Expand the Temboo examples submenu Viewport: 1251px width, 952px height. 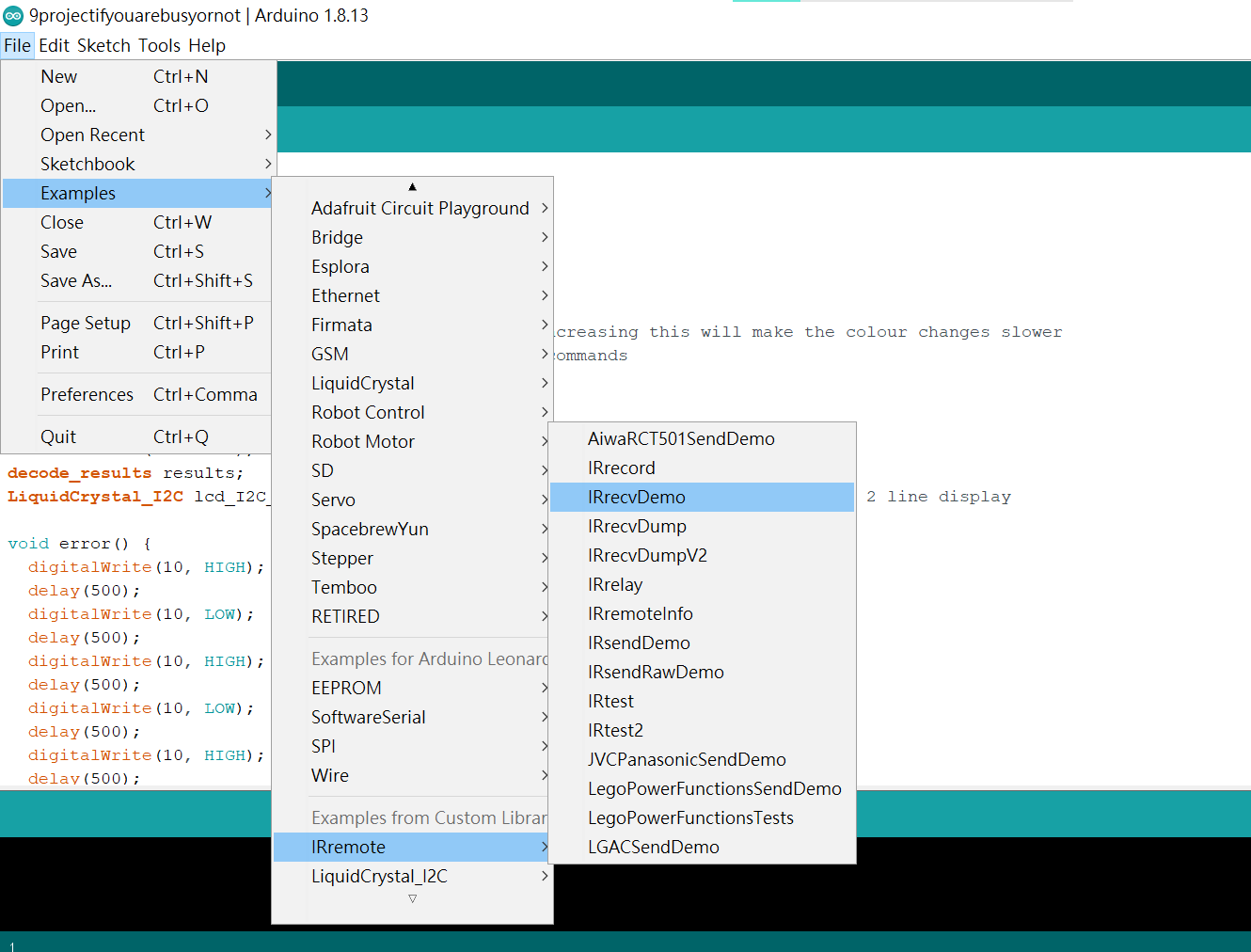[x=412, y=587]
